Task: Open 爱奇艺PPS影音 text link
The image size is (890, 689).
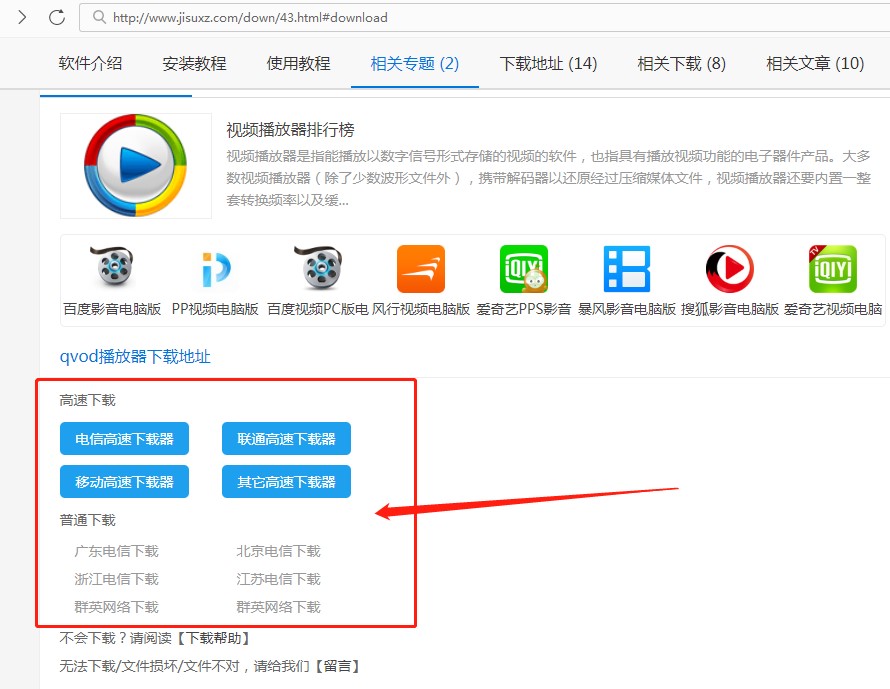Action: coord(524,309)
